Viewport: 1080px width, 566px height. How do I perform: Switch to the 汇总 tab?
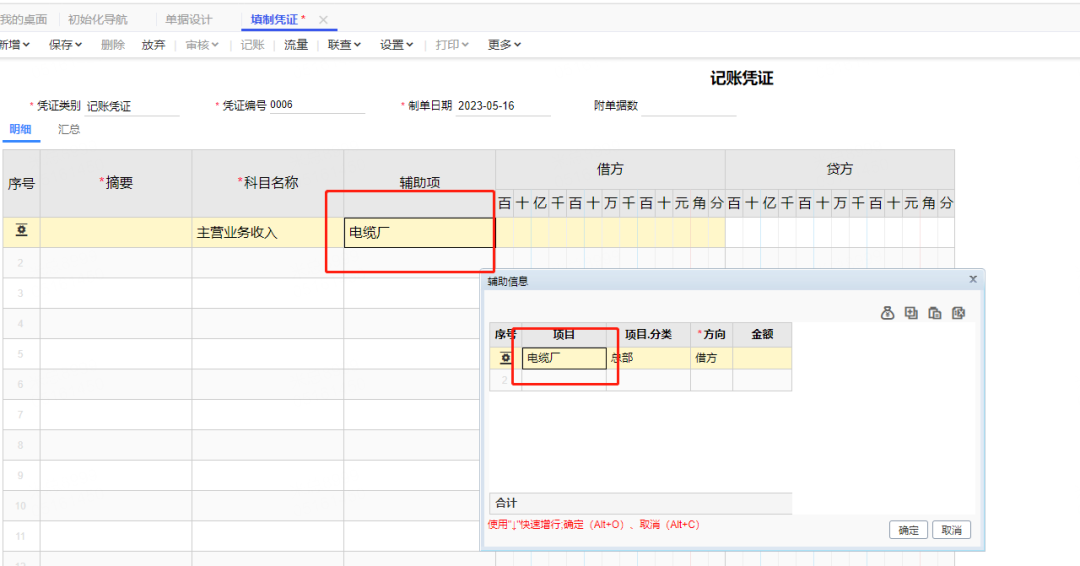69,130
